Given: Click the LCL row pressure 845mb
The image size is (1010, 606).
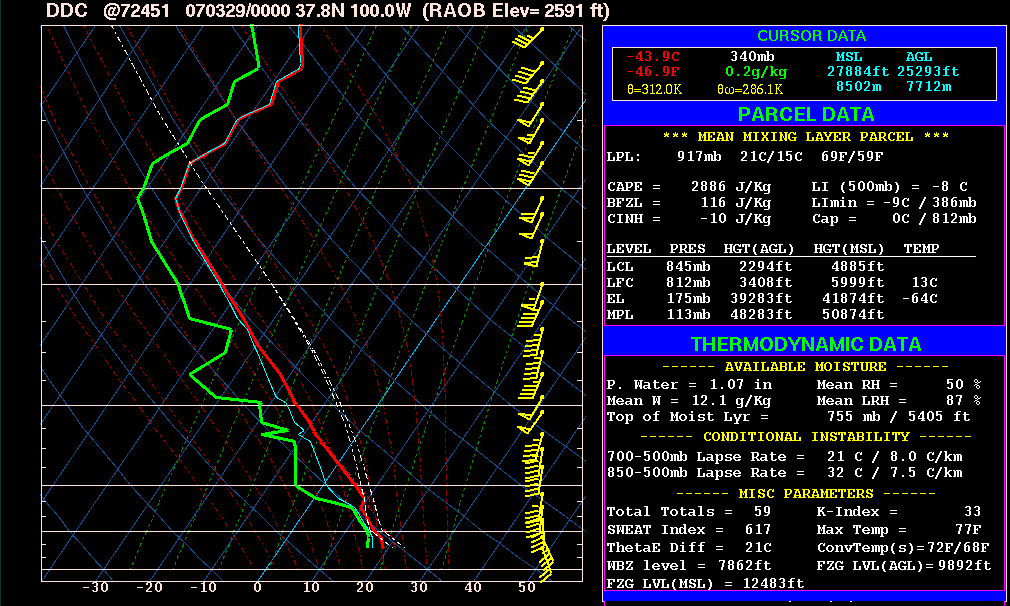Looking at the screenshot, I should pos(688,267).
